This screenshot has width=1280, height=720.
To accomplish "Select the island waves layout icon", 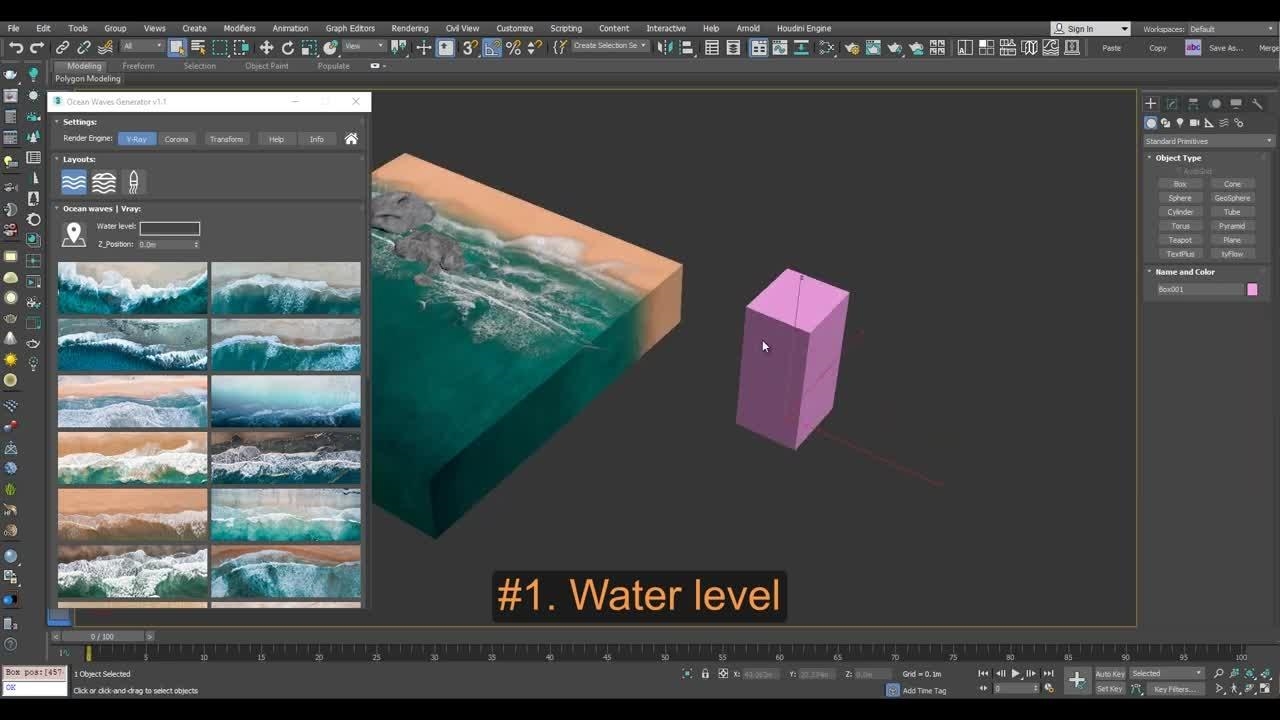I will tap(104, 182).
